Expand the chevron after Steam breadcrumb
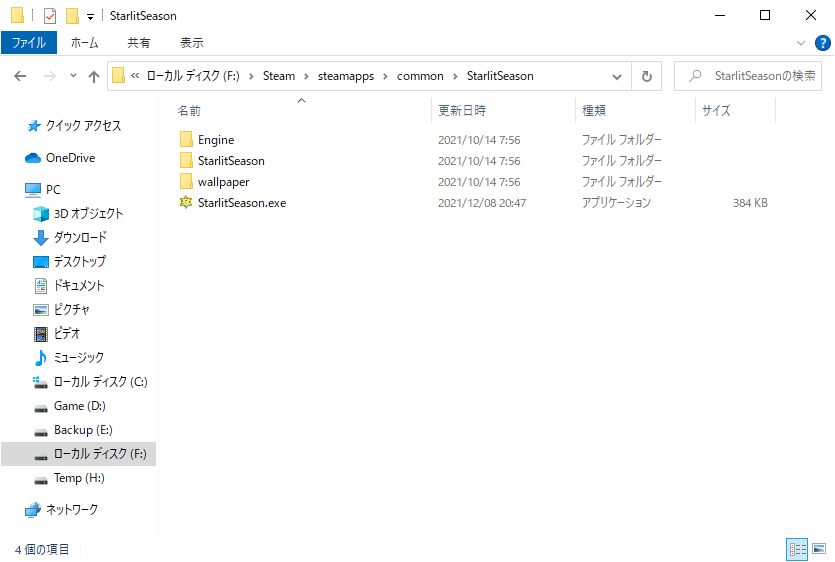 point(306,76)
